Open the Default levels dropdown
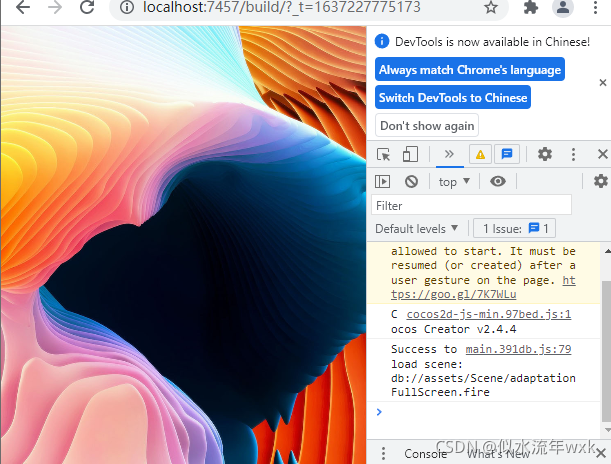This screenshot has width=611, height=464. click(x=417, y=229)
